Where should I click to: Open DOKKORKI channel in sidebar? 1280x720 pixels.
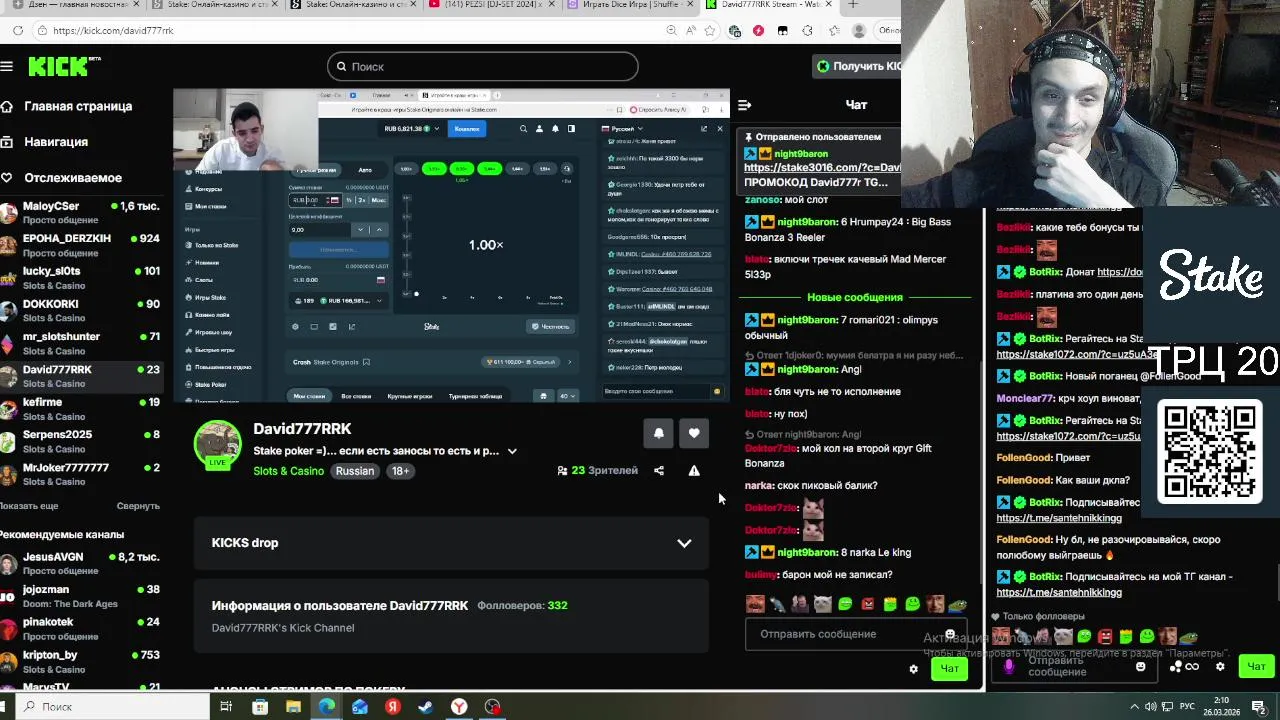pyautogui.click(x=80, y=311)
